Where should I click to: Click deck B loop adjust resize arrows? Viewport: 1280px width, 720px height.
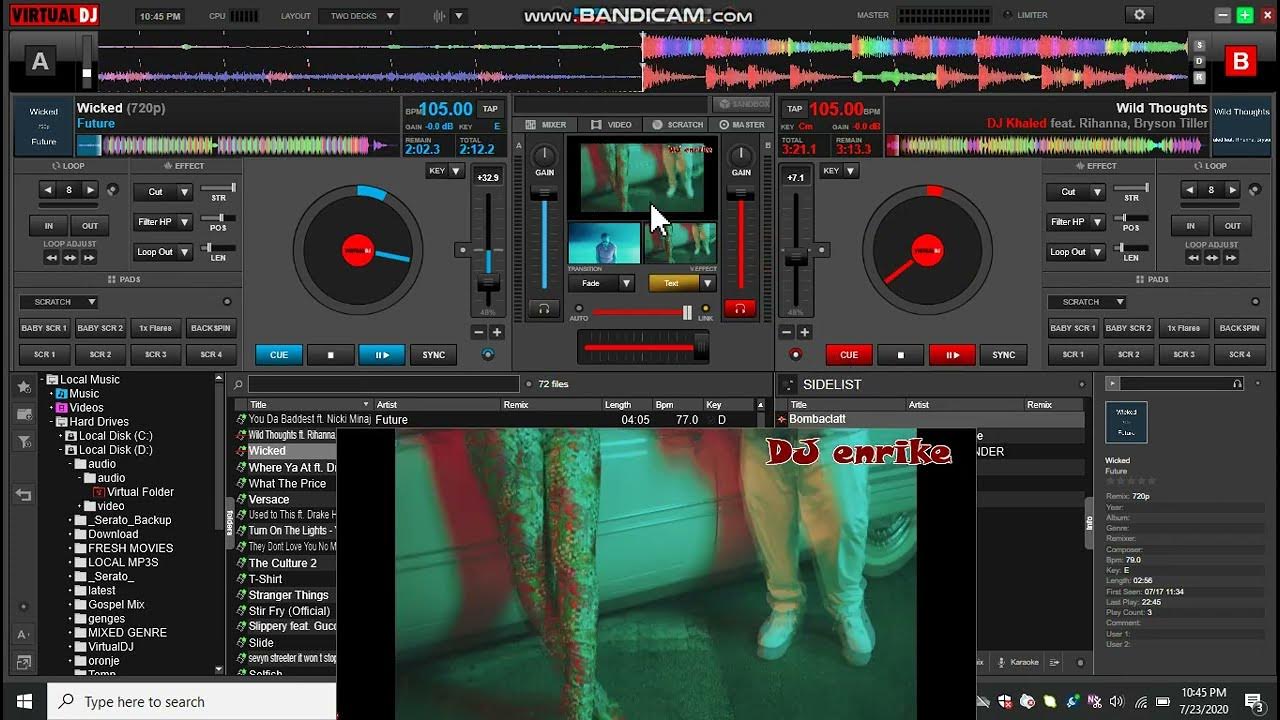pos(1212,258)
